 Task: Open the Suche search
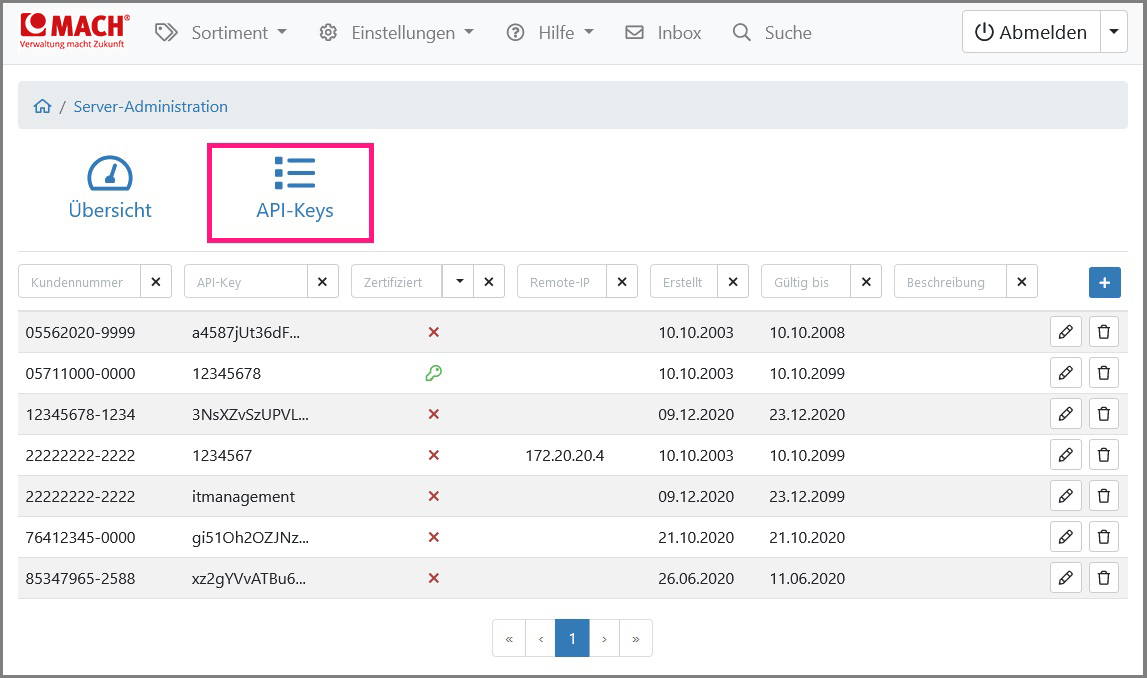pyautogui.click(x=772, y=32)
